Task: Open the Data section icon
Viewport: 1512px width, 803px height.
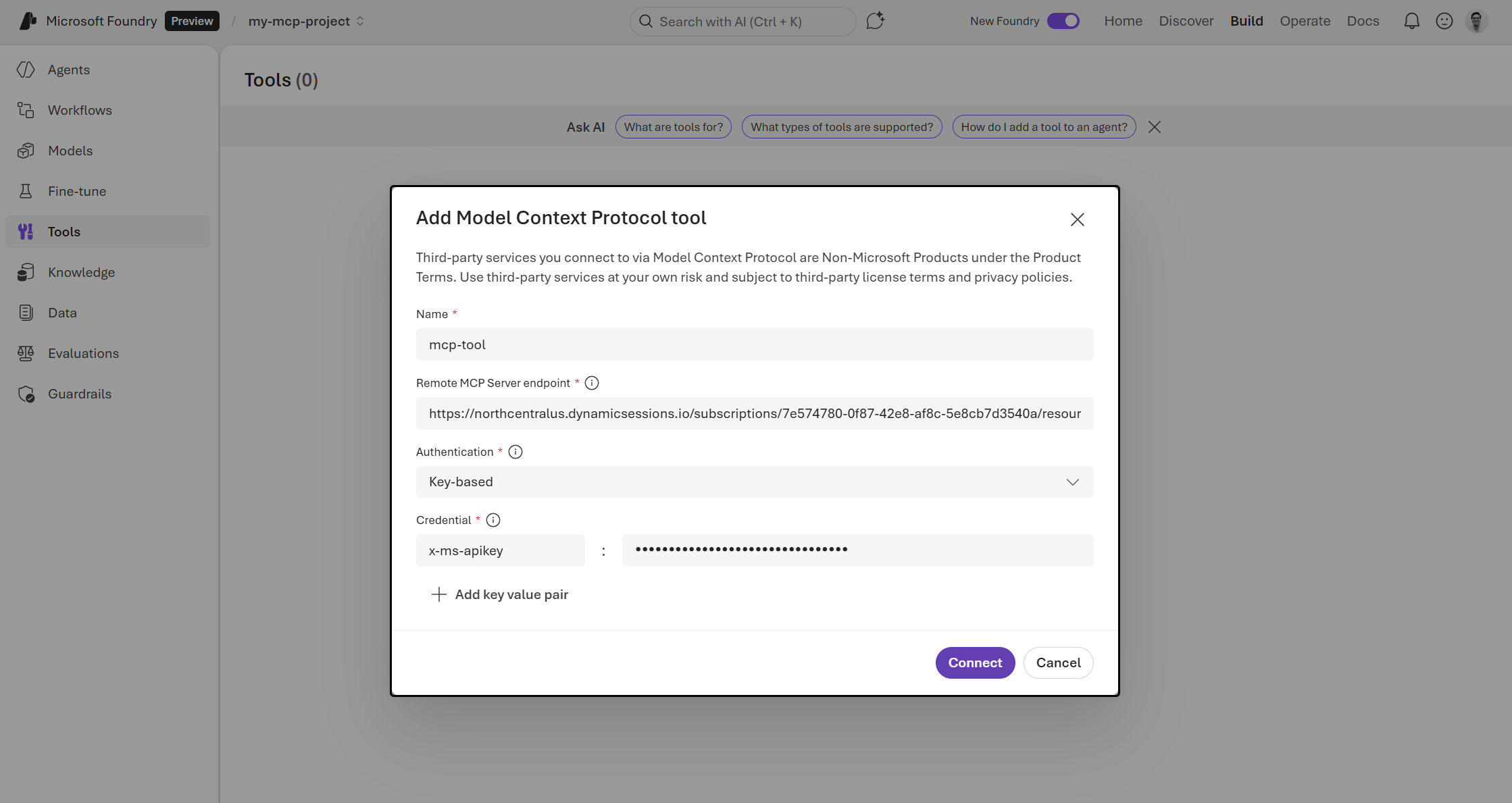Action: pos(26,312)
